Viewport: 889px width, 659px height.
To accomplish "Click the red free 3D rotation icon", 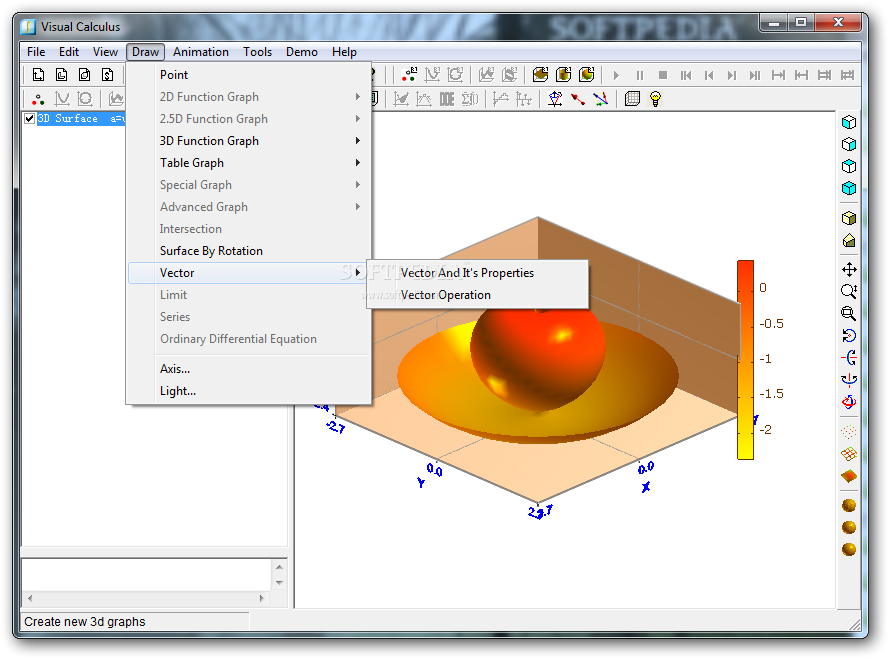I will coord(849,402).
